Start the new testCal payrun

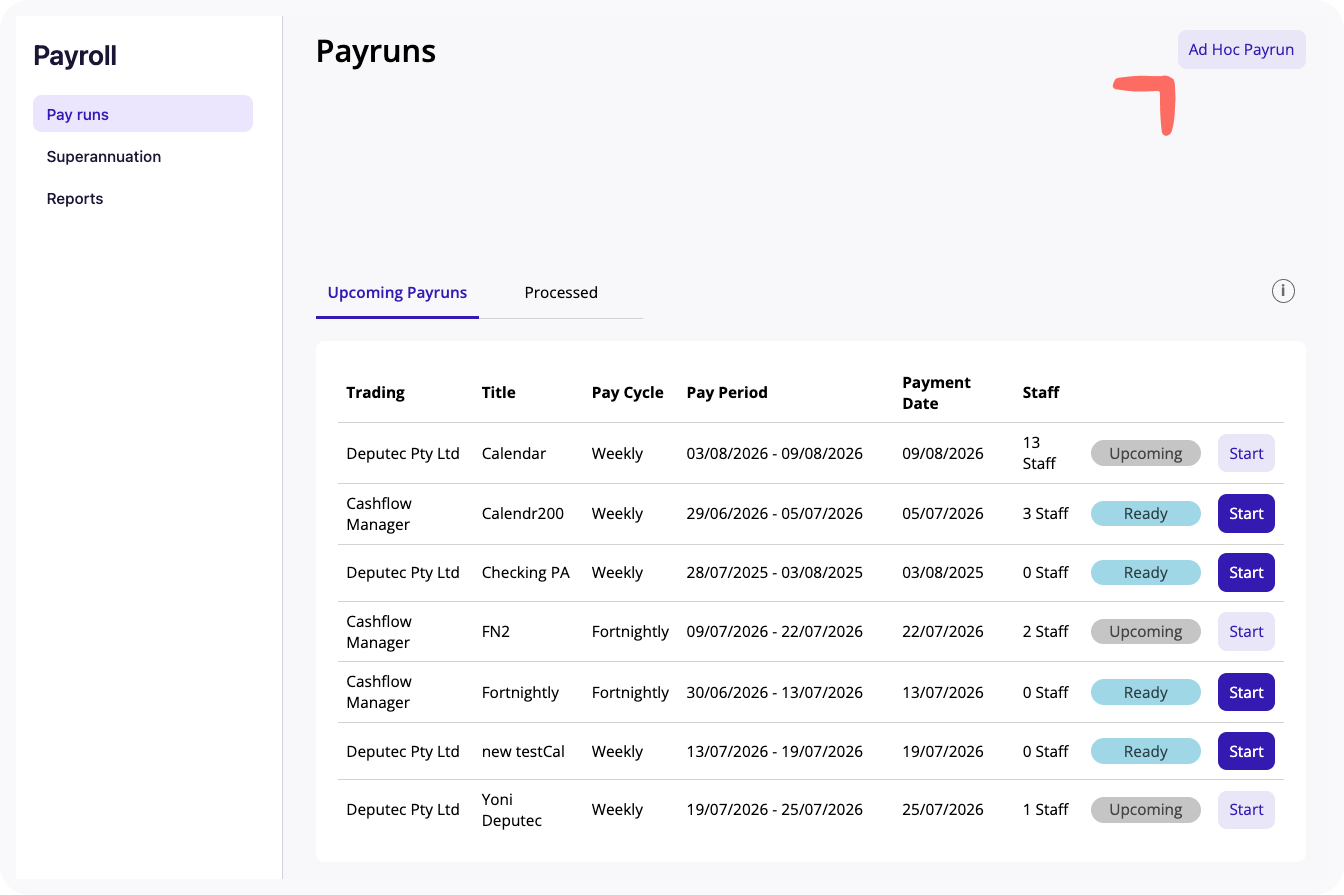1246,751
